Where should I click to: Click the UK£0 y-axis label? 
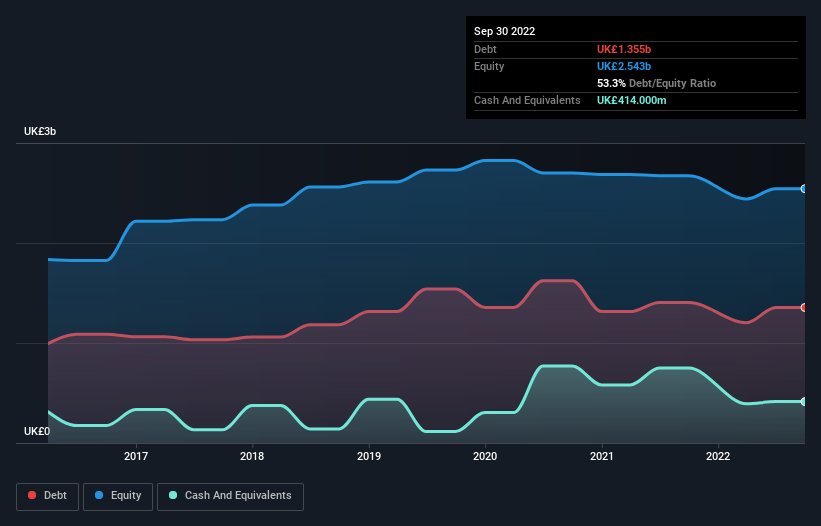pos(37,431)
